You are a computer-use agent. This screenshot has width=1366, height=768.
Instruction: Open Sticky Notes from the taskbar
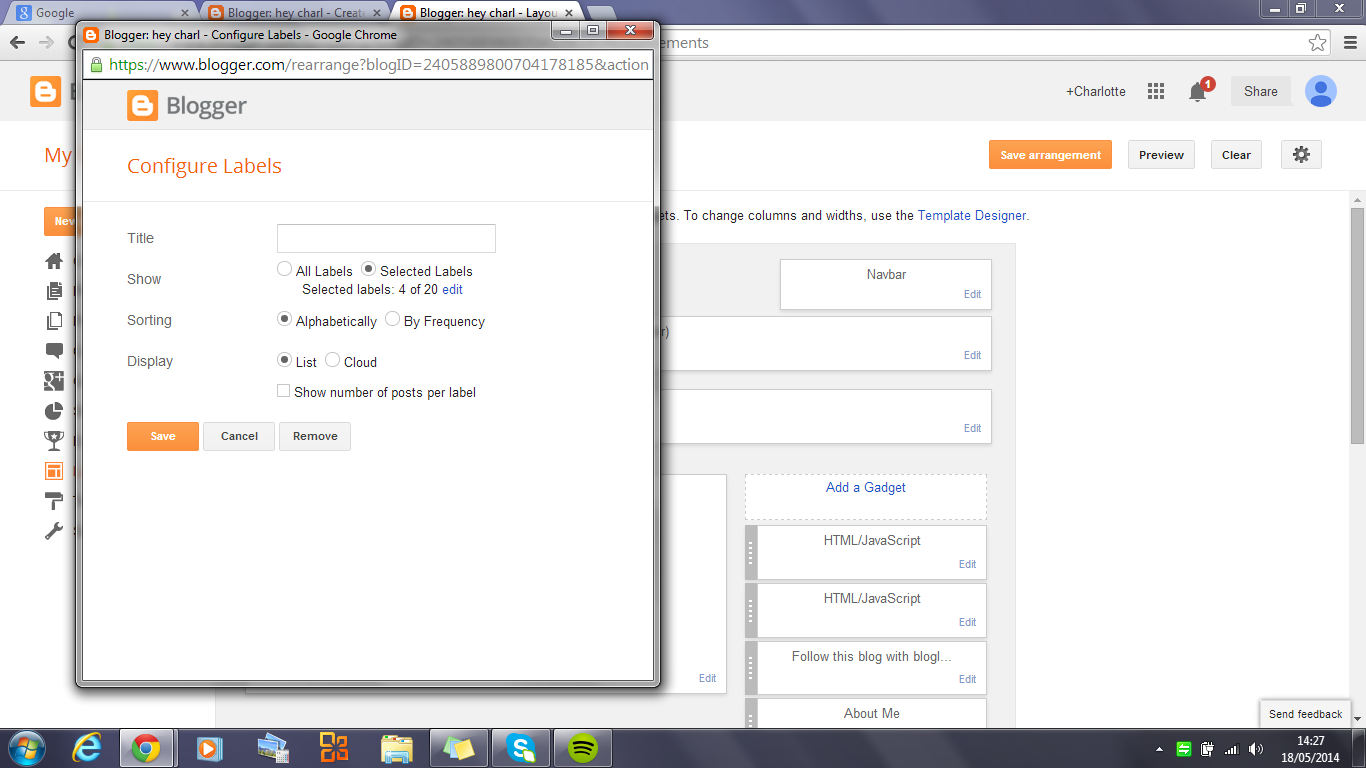(x=459, y=748)
